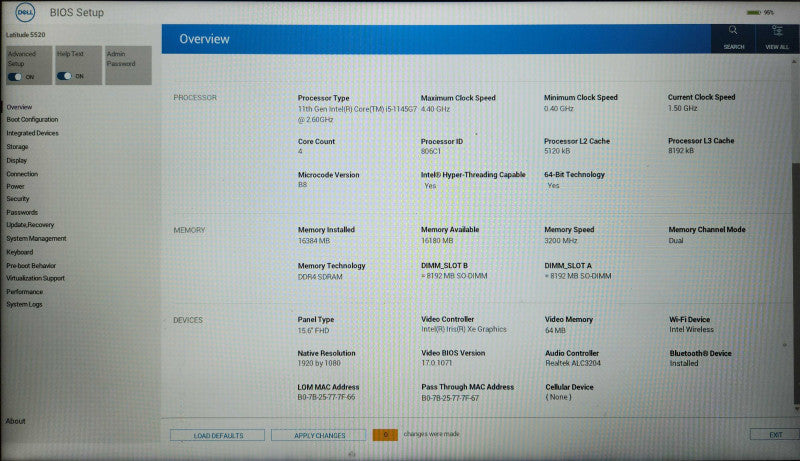Click the scrollbar down arrow

(x=796, y=409)
